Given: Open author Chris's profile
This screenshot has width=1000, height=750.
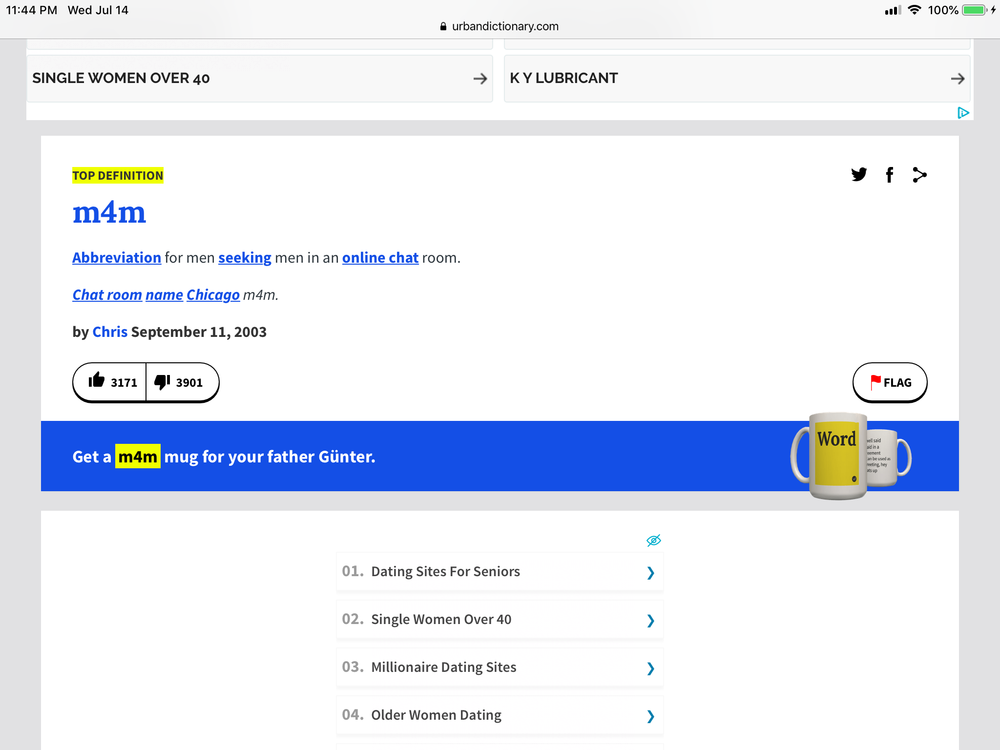Looking at the screenshot, I should (x=109, y=332).
